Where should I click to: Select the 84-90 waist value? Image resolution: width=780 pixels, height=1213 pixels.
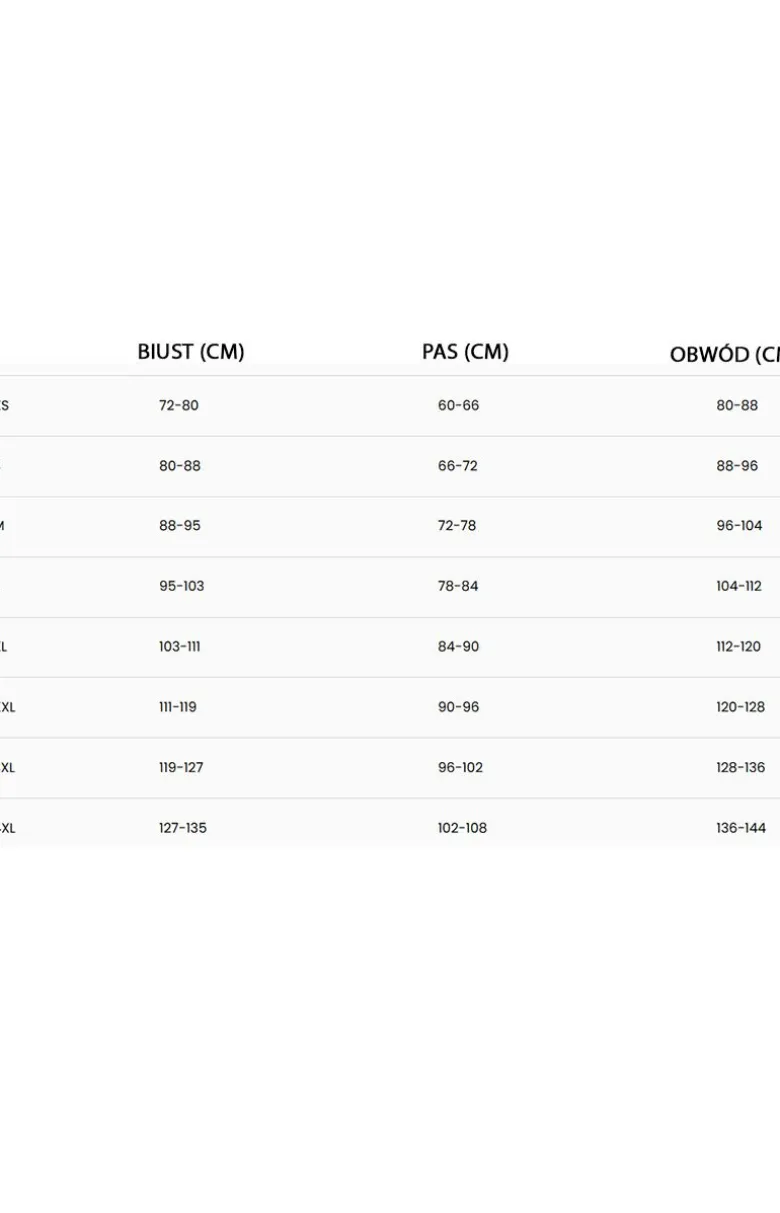coord(458,646)
